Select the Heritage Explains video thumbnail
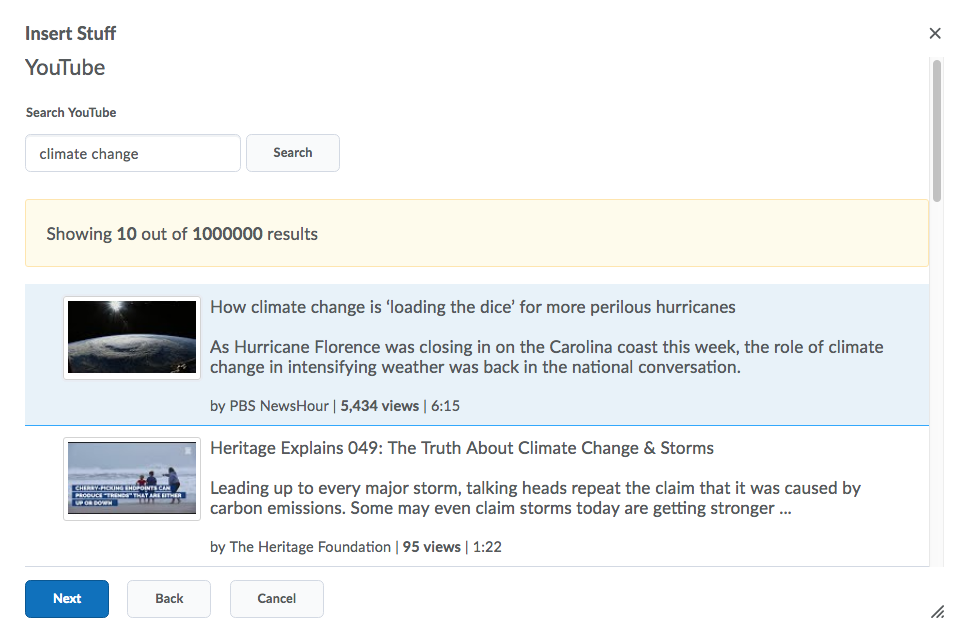The height and width of the screenshot is (642, 959). tap(132, 478)
